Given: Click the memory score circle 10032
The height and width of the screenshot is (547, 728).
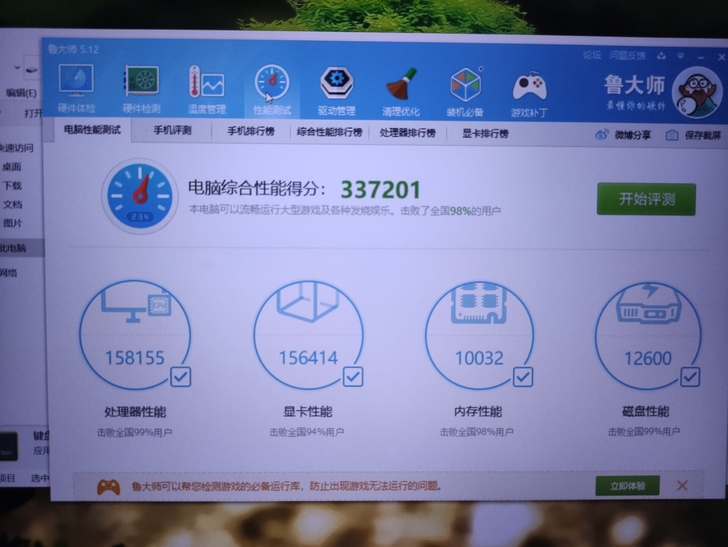Looking at the screenshot, I should tap(479, 334).
